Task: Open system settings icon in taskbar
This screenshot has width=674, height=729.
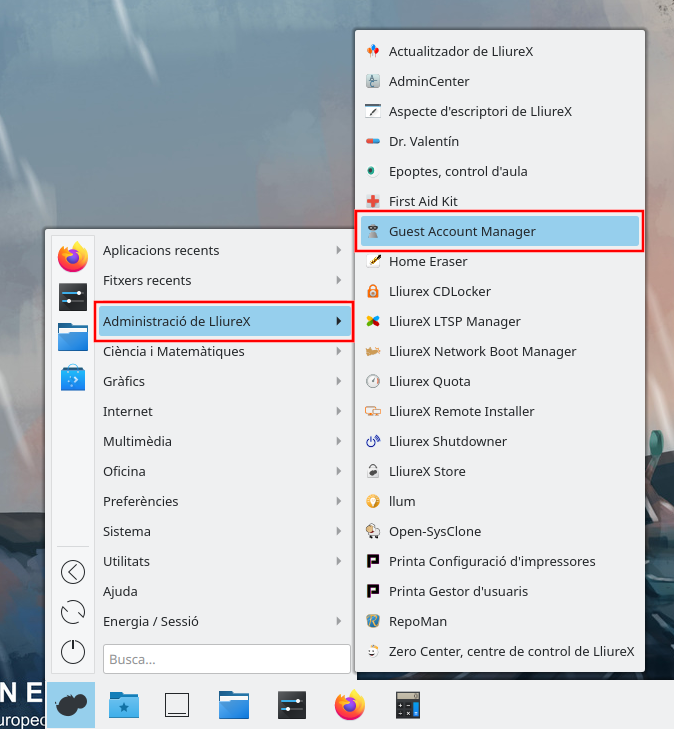Action: [x=292, y=705]
